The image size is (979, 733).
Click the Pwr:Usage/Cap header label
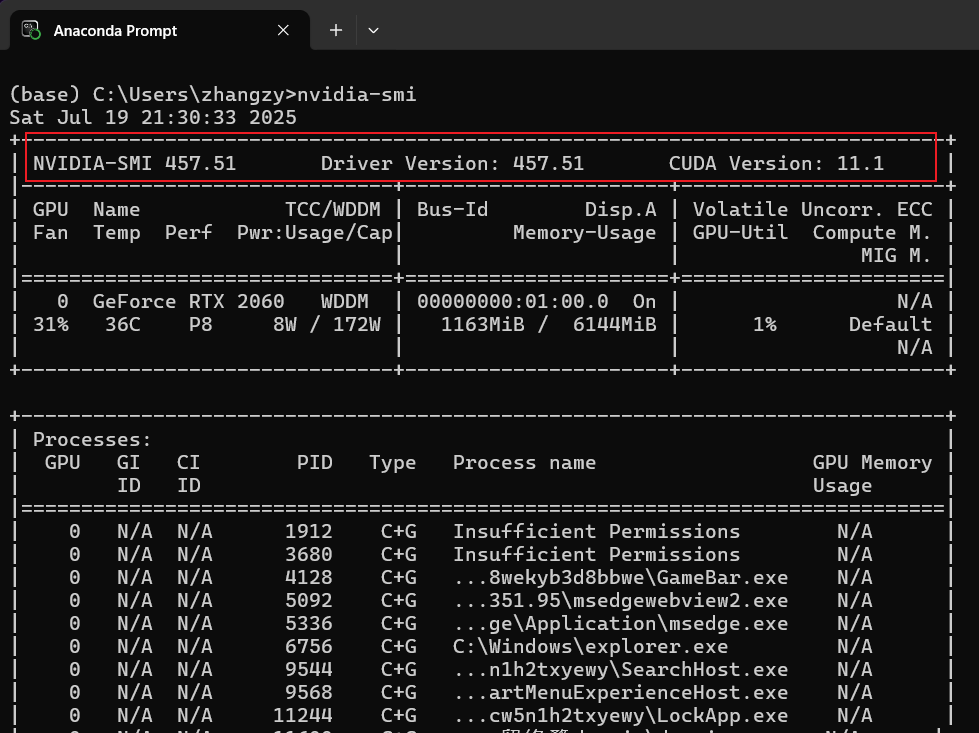pyautogui.click(x=315, y=233)
